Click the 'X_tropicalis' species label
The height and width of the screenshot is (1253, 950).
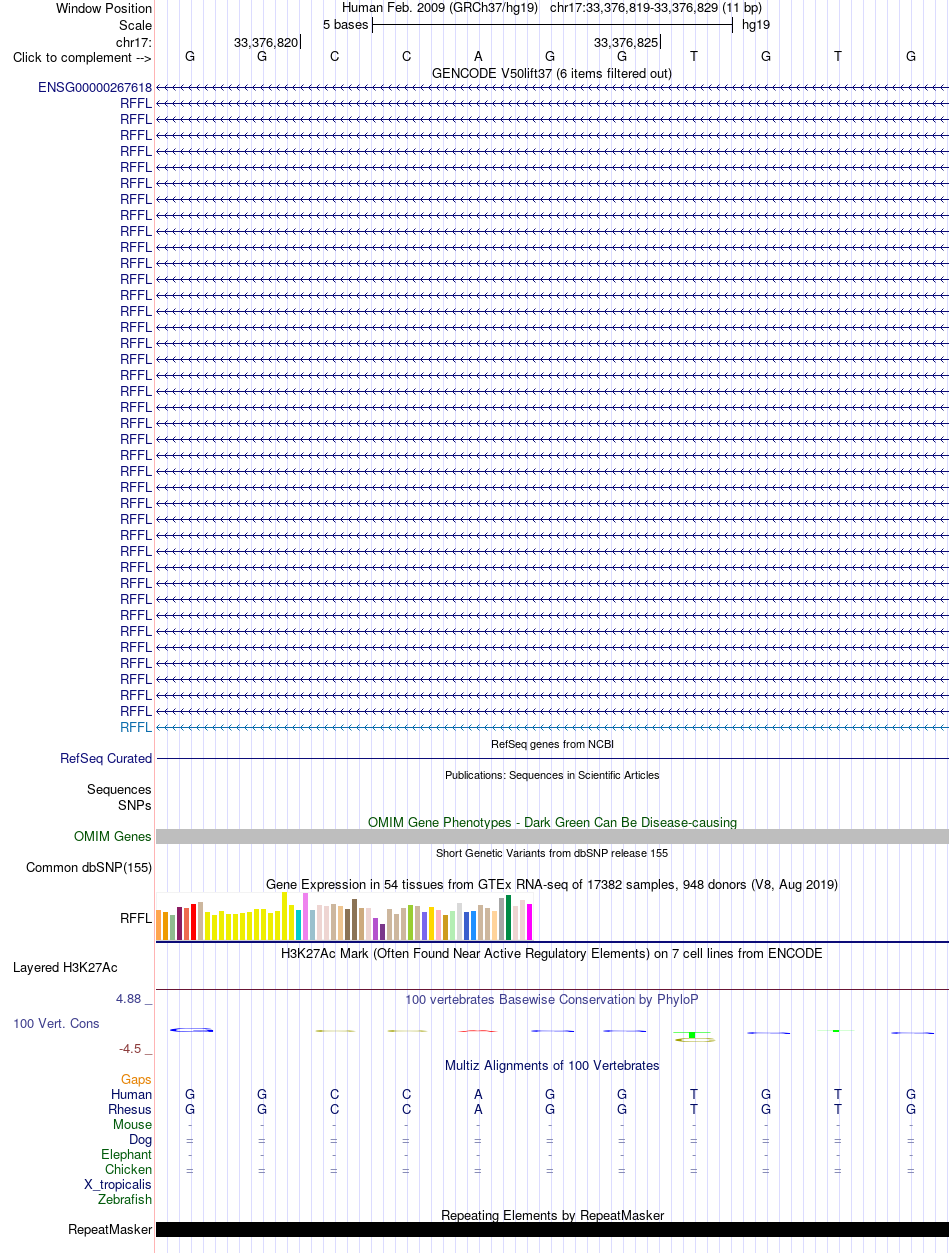pyautogui.click(x=118, y=1184)
